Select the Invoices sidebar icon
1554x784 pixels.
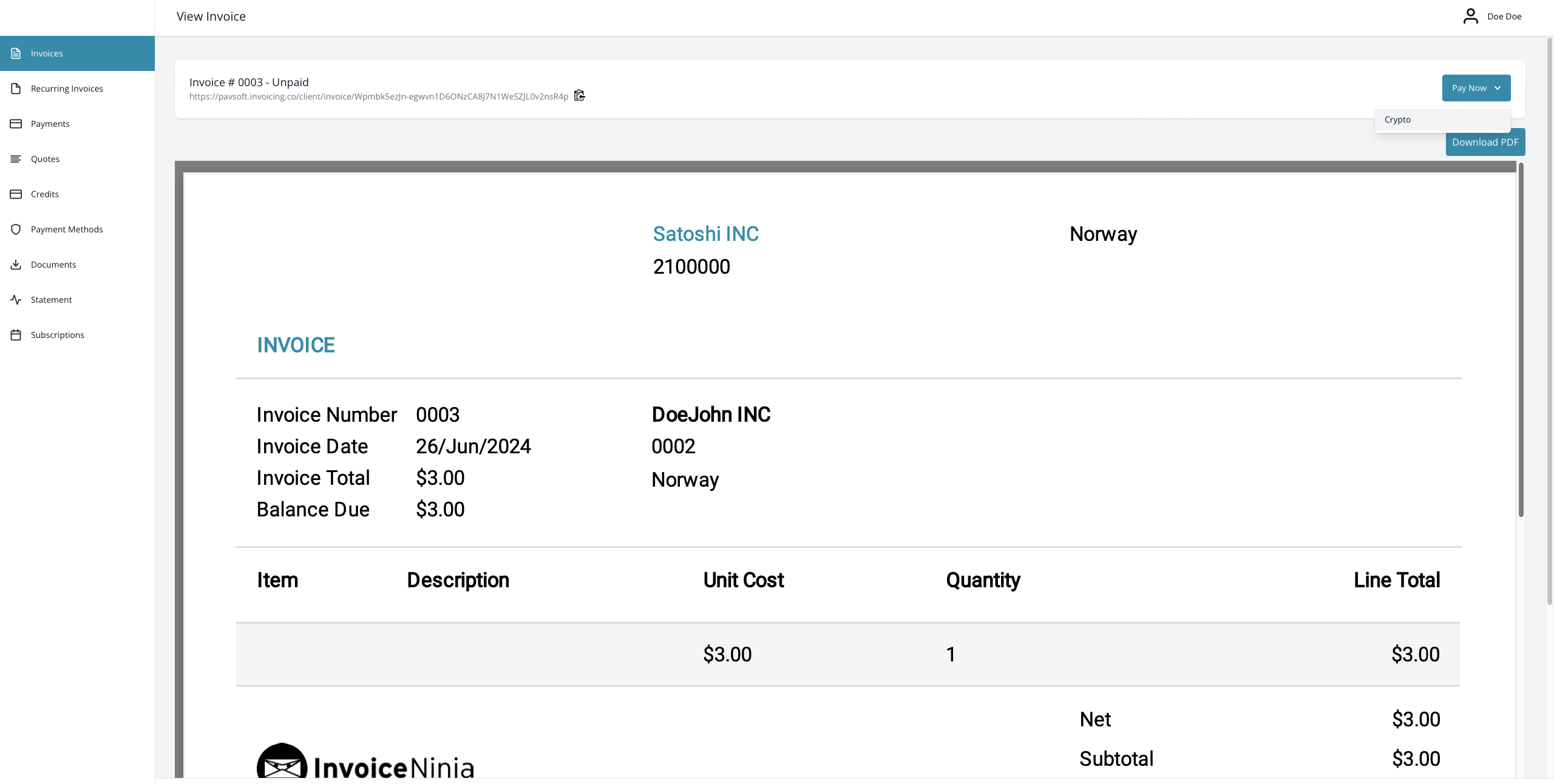click(x=16, y=53)
